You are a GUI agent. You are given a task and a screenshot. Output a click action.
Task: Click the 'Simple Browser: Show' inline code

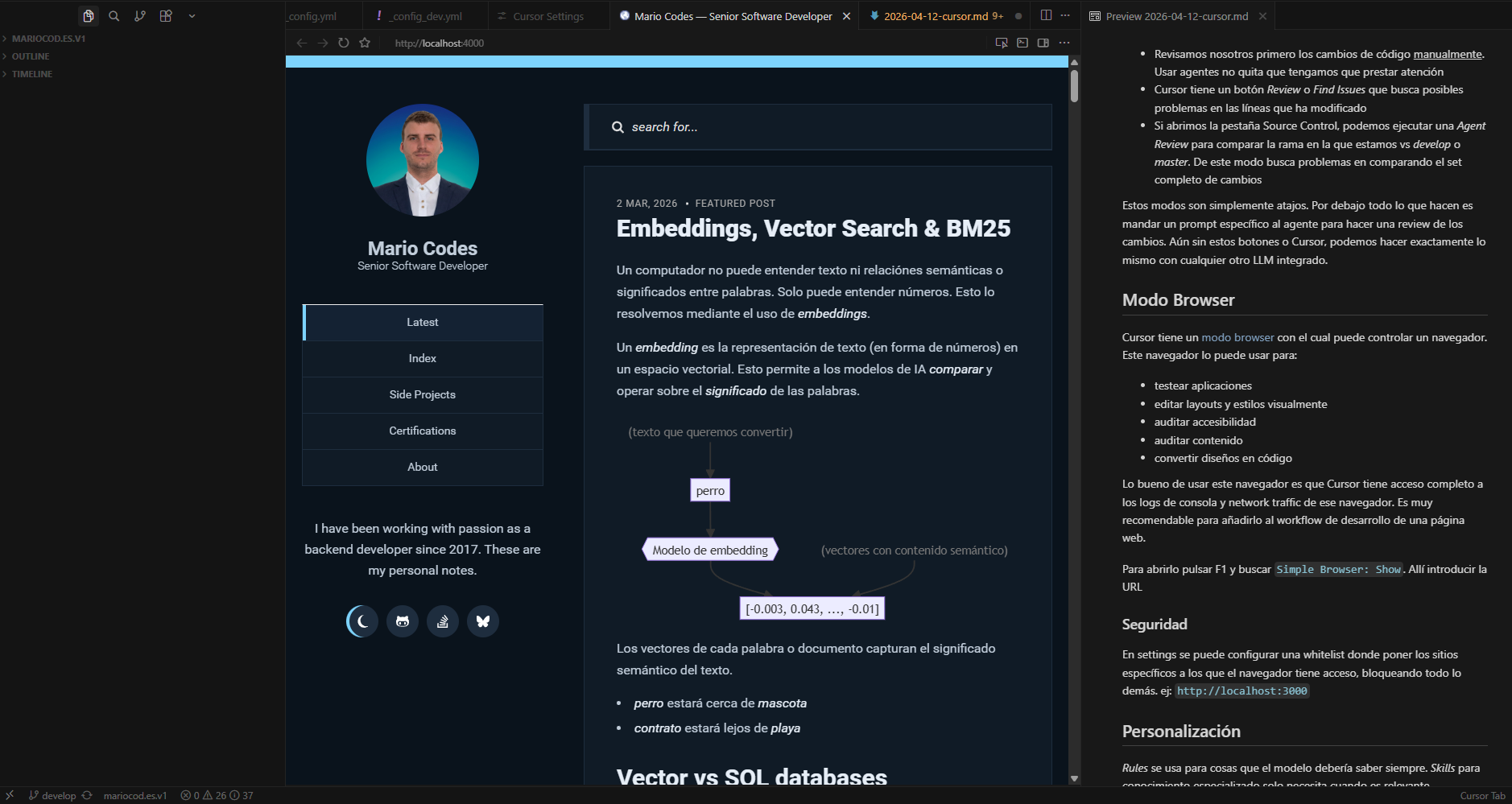click(1339, 570)
